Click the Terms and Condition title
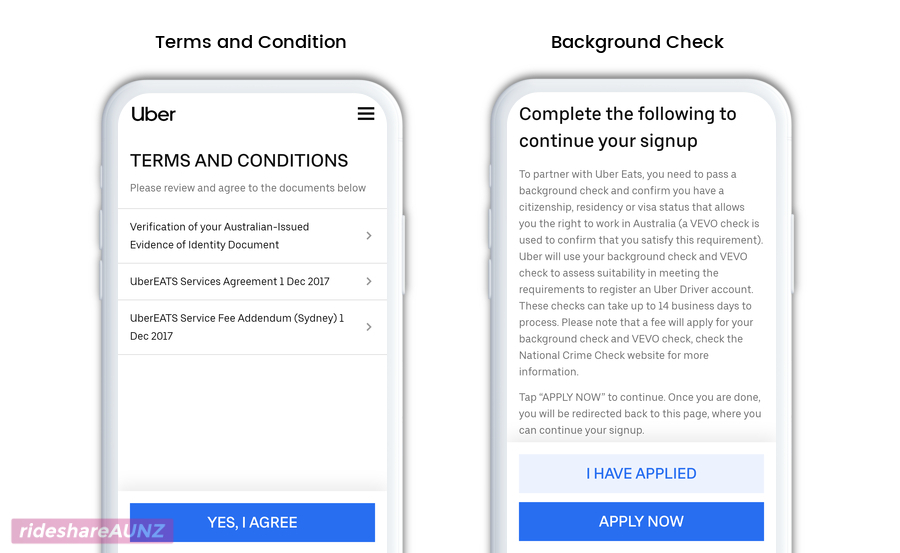900x553 pixels. pyautogui.click(x=251, y=42)
